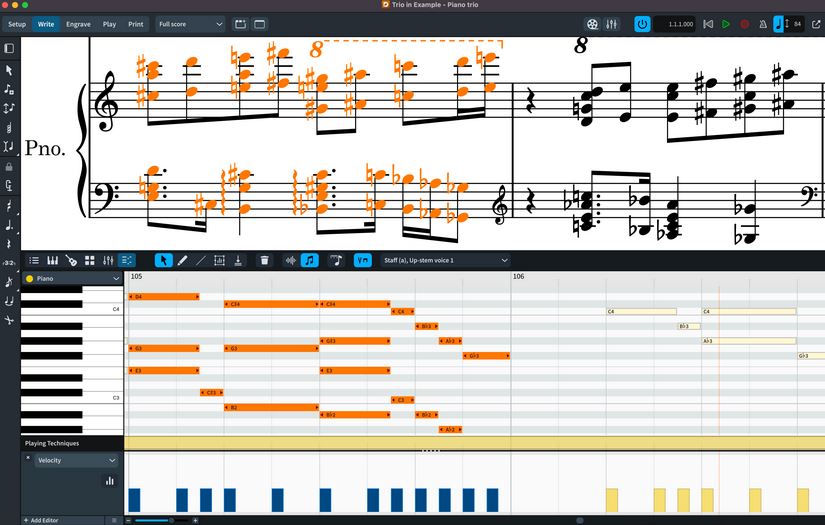Open the Play mode tab

(109, 24)
